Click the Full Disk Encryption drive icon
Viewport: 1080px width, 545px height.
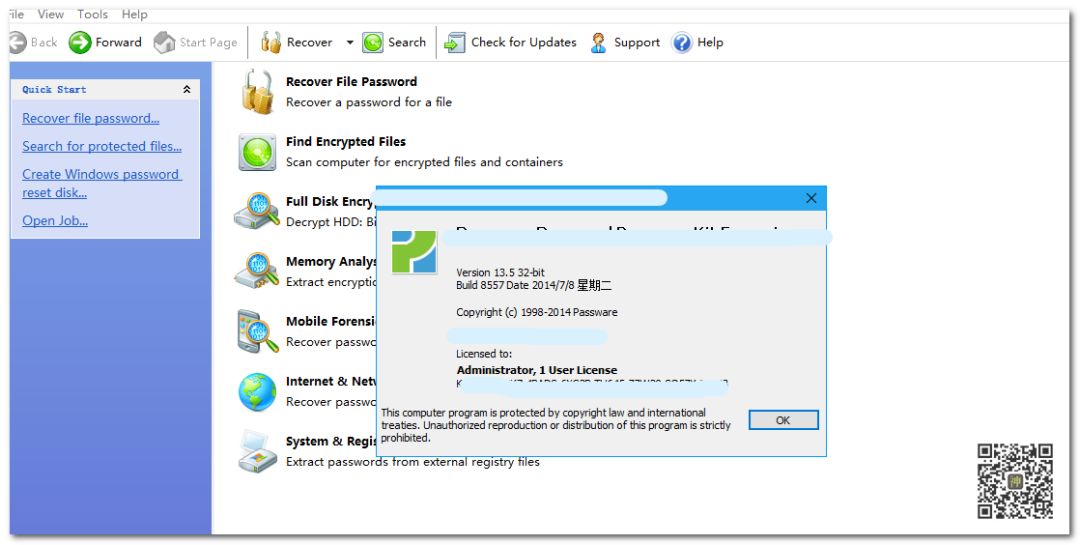point(257,211)
